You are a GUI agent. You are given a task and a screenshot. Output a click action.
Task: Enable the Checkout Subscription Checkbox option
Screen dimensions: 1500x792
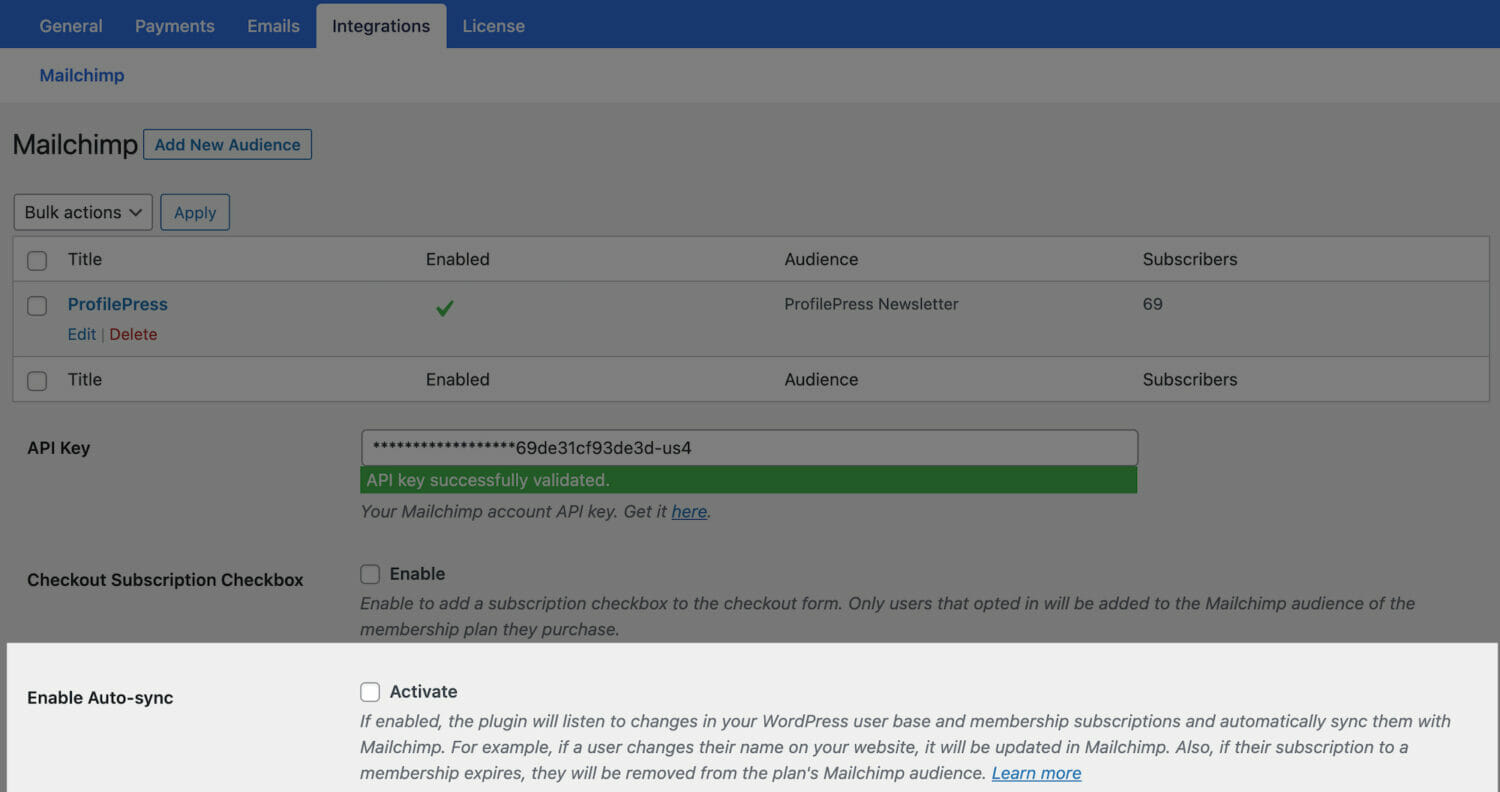(x=370, y=574)
